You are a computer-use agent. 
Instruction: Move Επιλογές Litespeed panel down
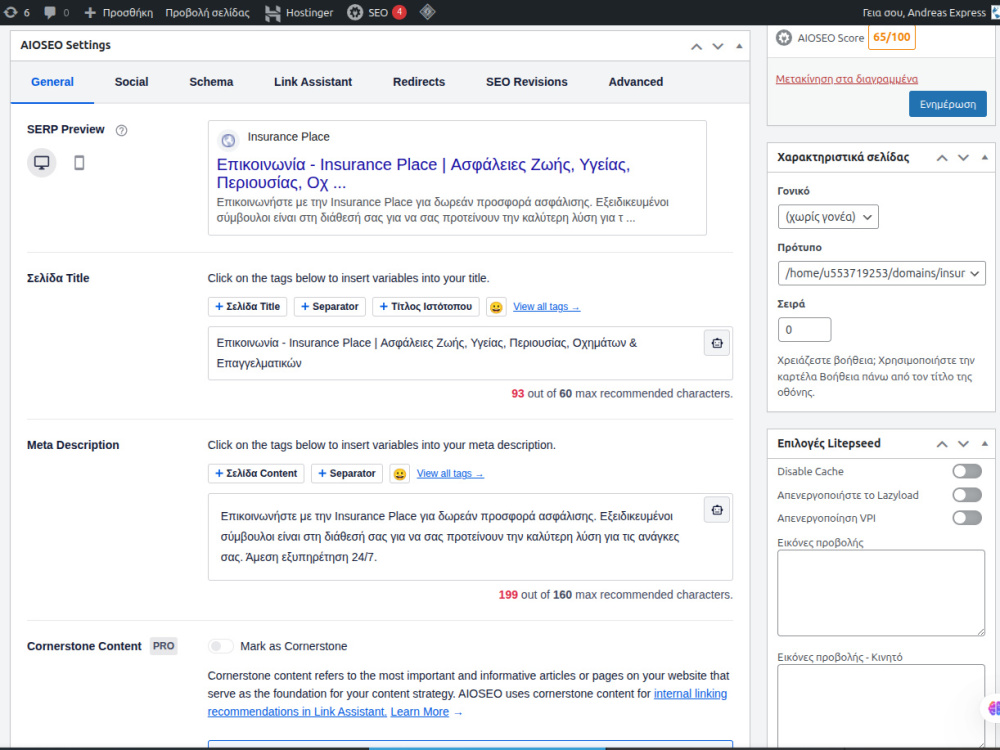tap(963, 444)
